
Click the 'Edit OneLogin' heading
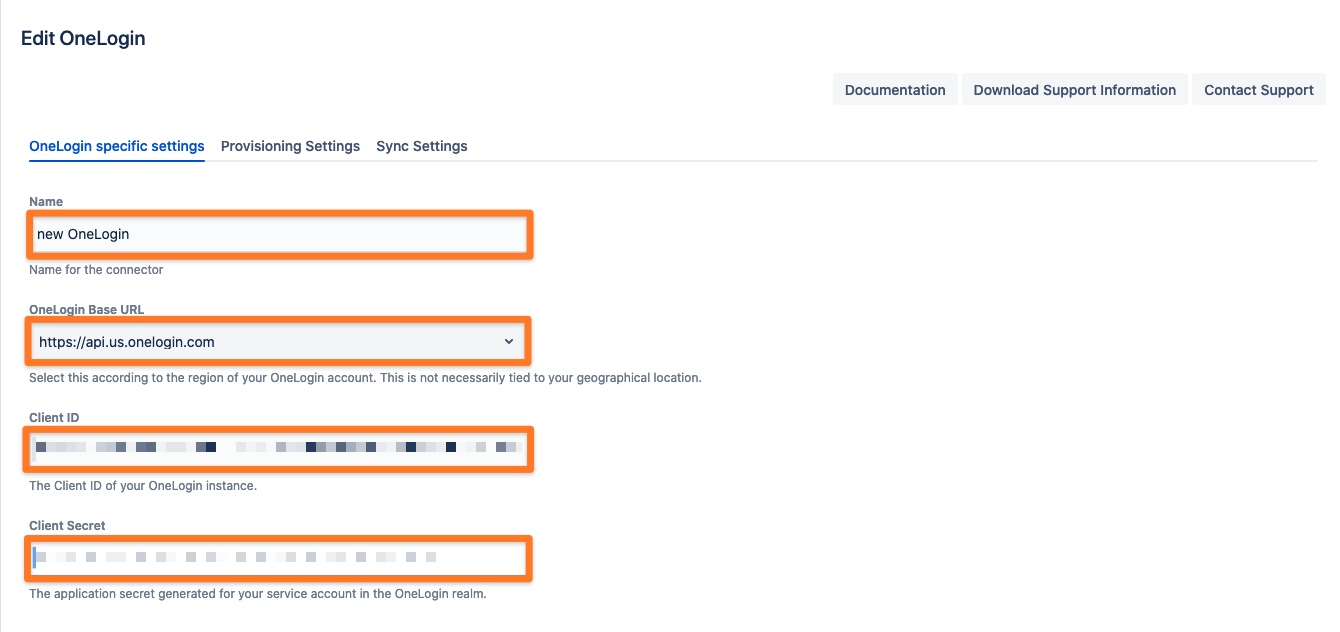tap(83, 39)
